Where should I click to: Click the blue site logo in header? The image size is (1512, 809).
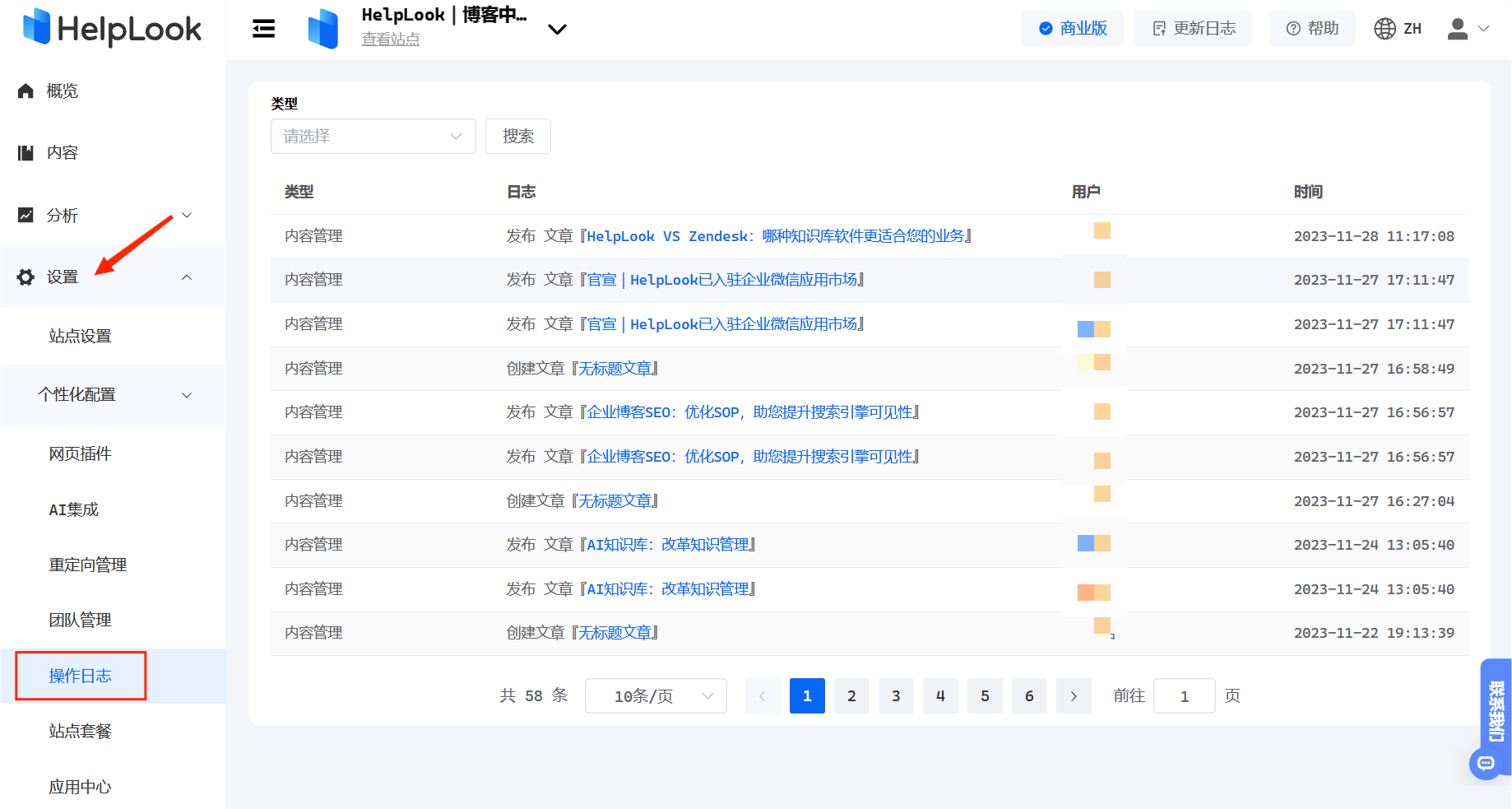323,29
